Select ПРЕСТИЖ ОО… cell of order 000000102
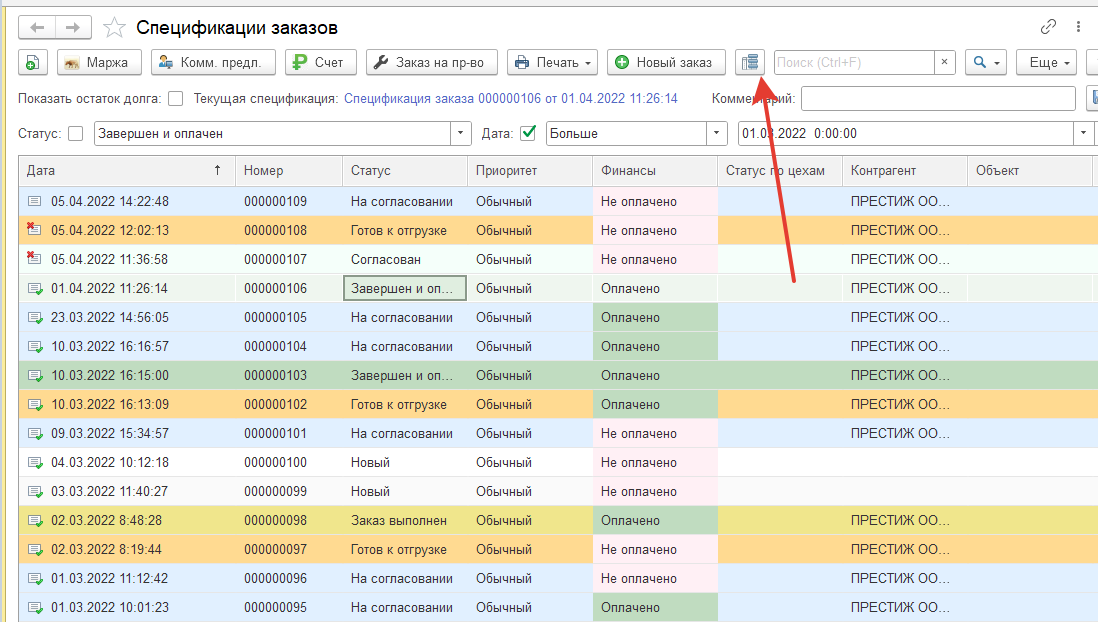This screenshot has width=1098, height=622. pyautogui.click(x=905, y=404)
